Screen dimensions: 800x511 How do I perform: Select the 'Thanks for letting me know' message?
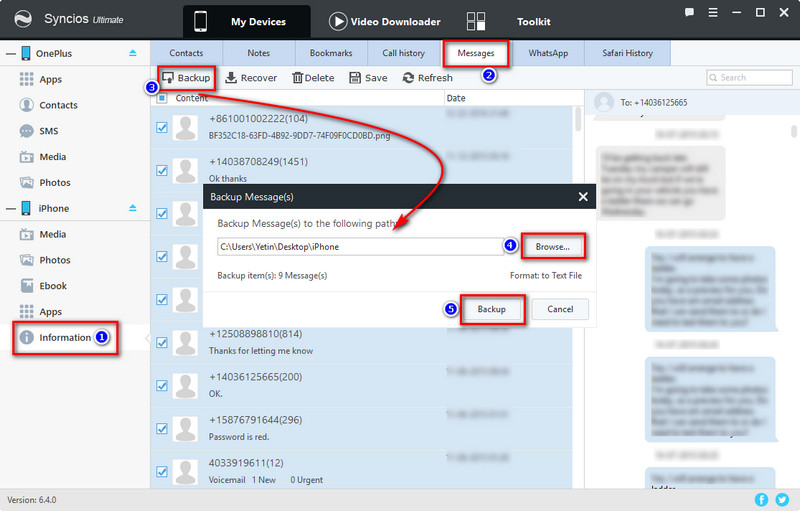coord(261,351)
